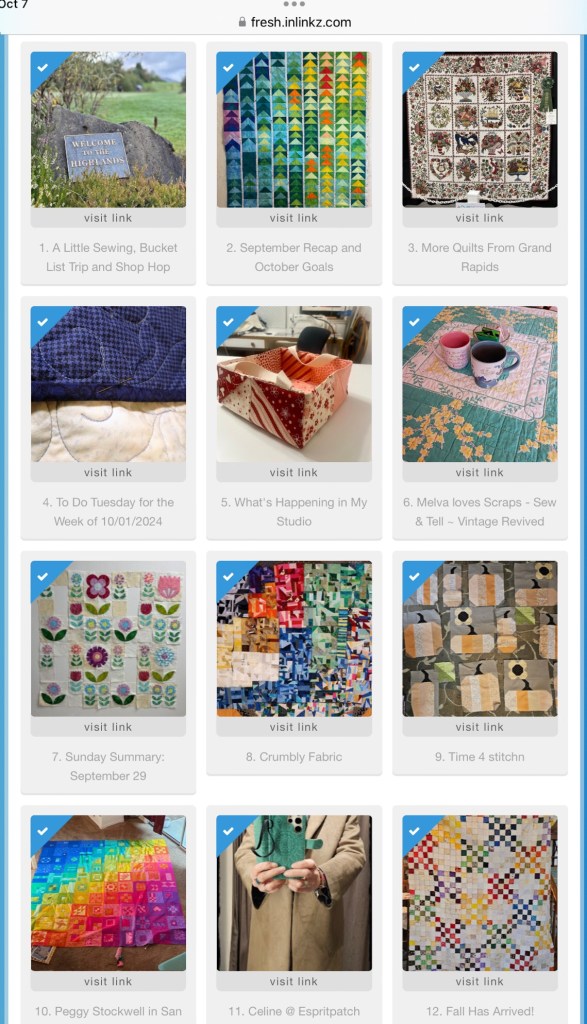The height and width of the screenshot is (1024, 587).
Task: Tap the checkmark badge on flower applique thumbnail
Action: pos(42,577)
